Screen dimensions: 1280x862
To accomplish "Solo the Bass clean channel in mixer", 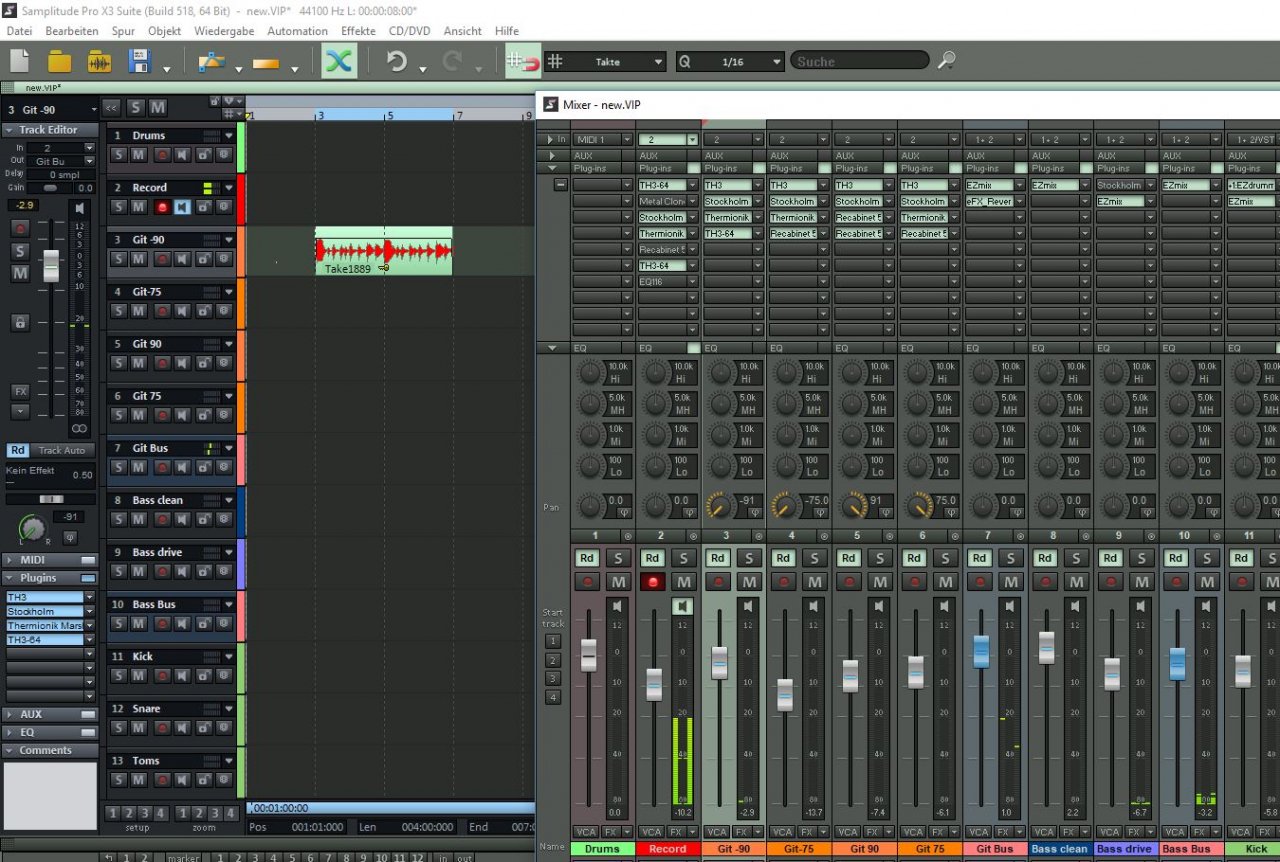I will (1076, 558).
